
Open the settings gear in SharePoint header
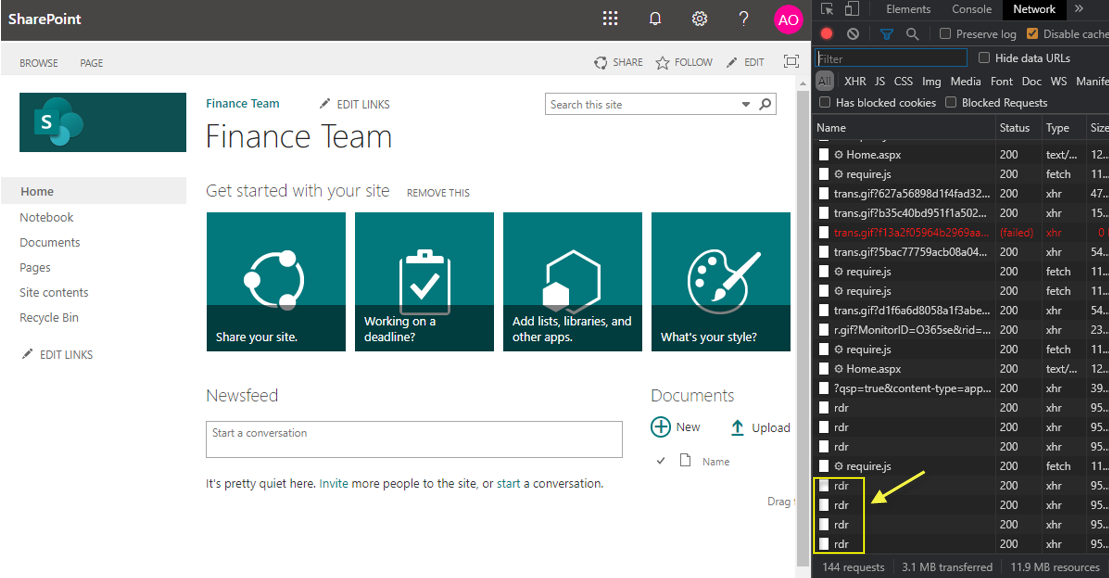pyautogui.click(x=699, y=18)
